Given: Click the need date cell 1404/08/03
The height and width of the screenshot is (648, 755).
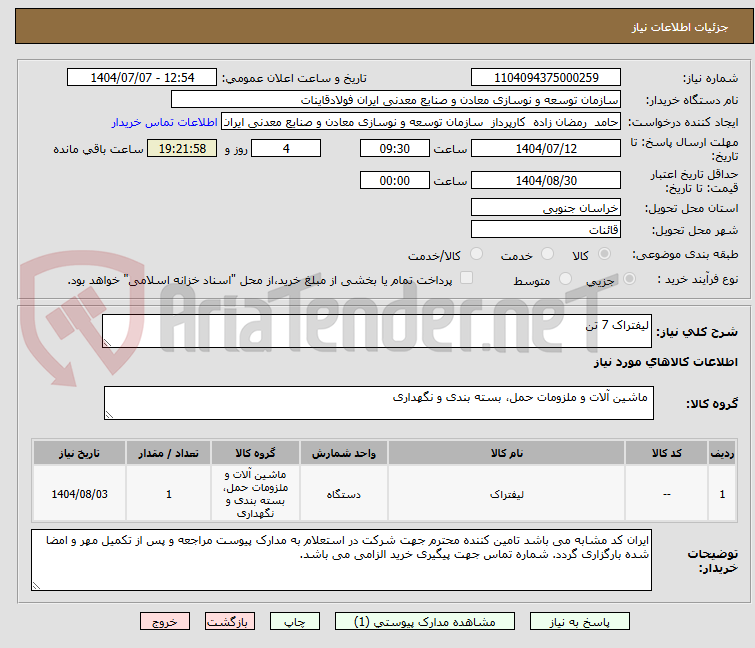Looking at the screenshot, I should (x=79, y=494).
